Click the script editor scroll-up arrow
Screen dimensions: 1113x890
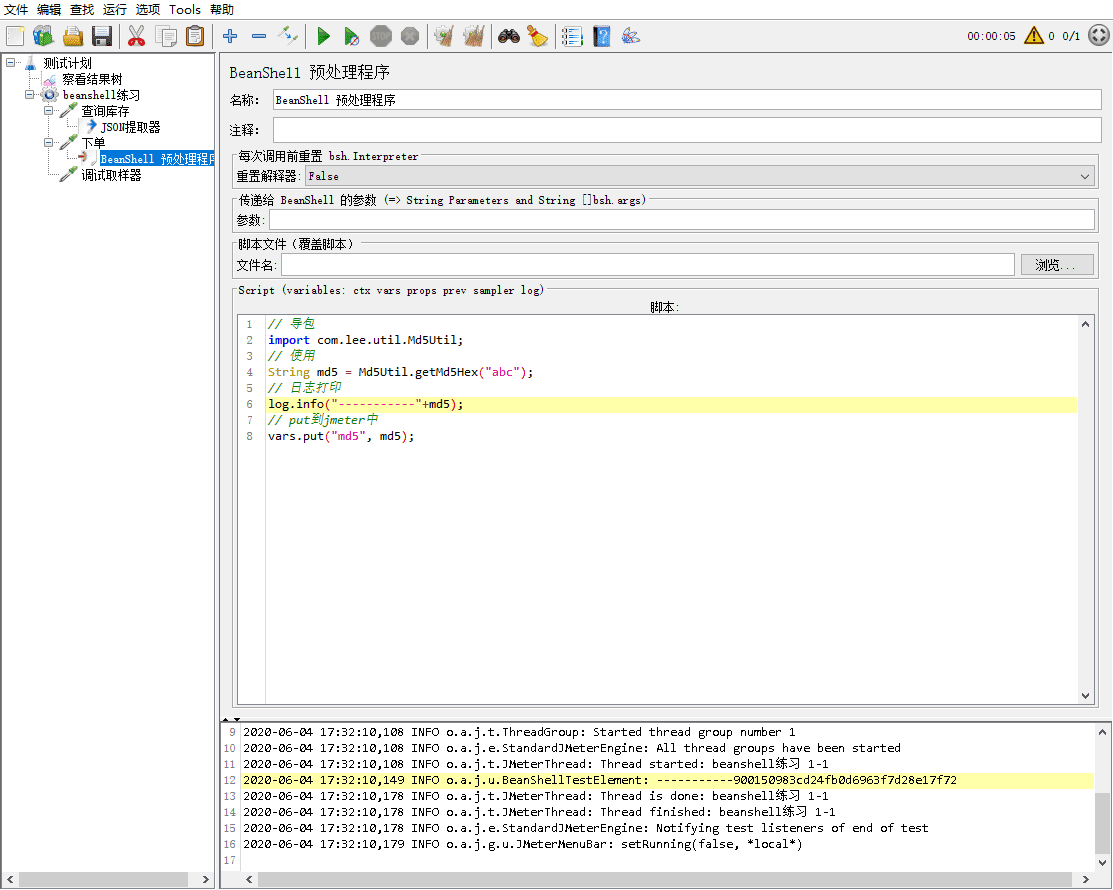tap(1085, 324)
